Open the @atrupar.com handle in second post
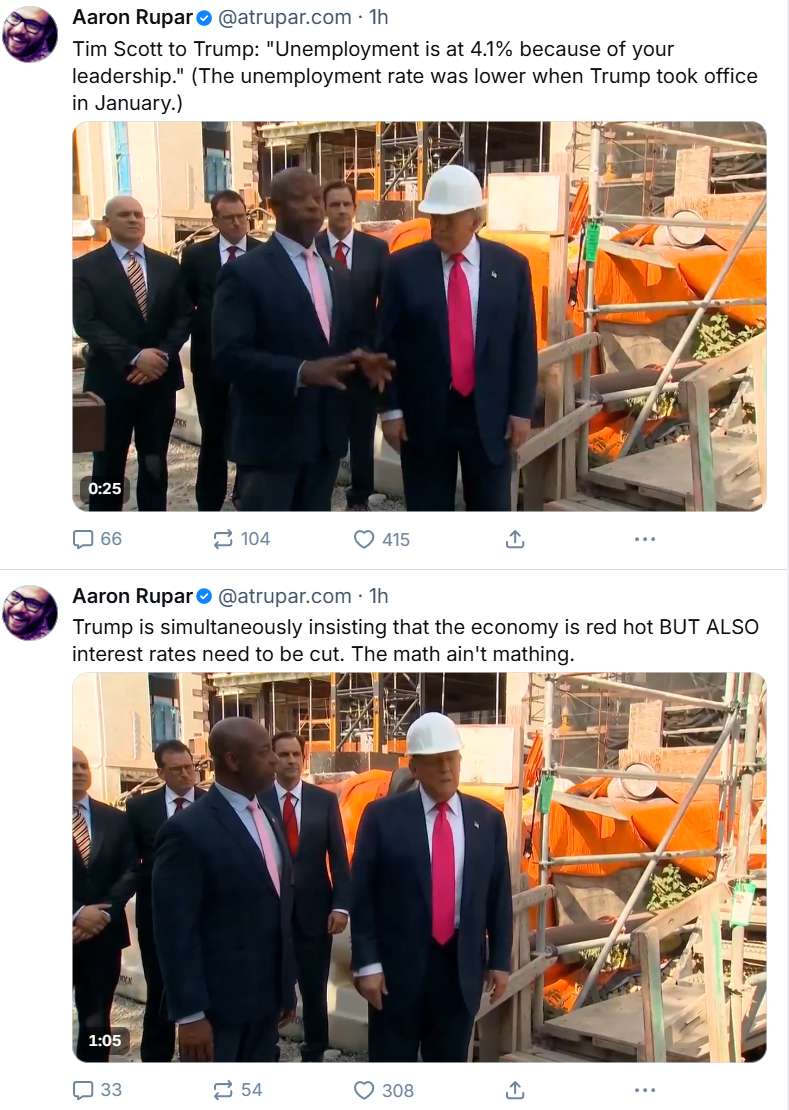The image size is (789, 1110). click(x=284, y=596)
